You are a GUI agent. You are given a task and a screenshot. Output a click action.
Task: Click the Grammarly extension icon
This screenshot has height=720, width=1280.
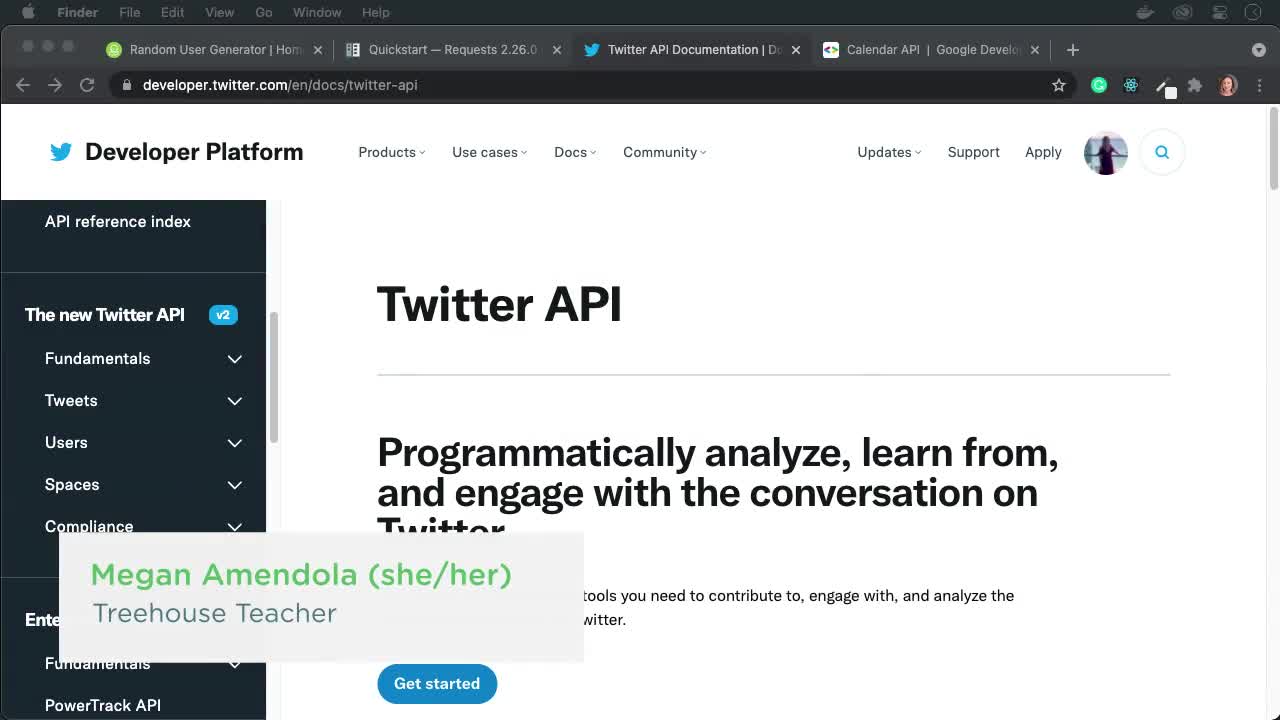click(x=1098, y=85)
